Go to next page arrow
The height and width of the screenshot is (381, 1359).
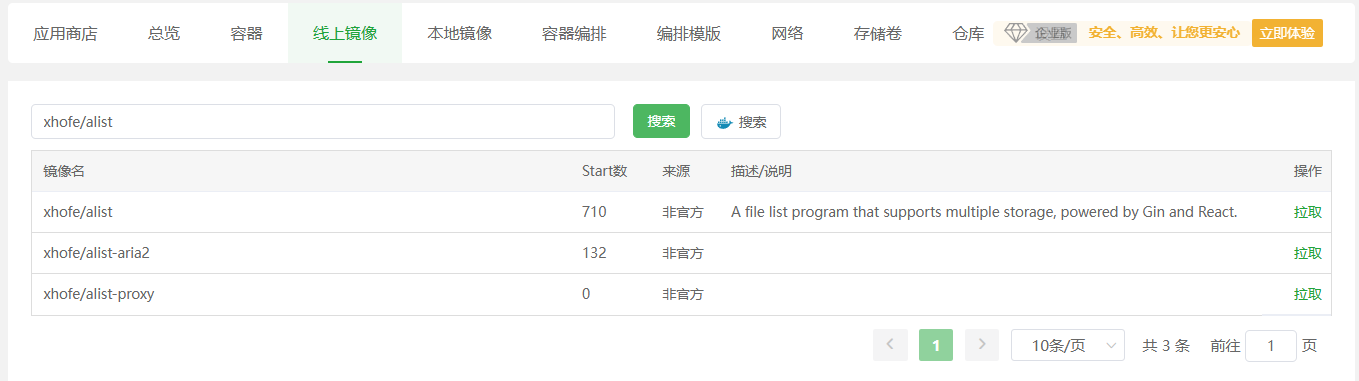tap(982, 345)
